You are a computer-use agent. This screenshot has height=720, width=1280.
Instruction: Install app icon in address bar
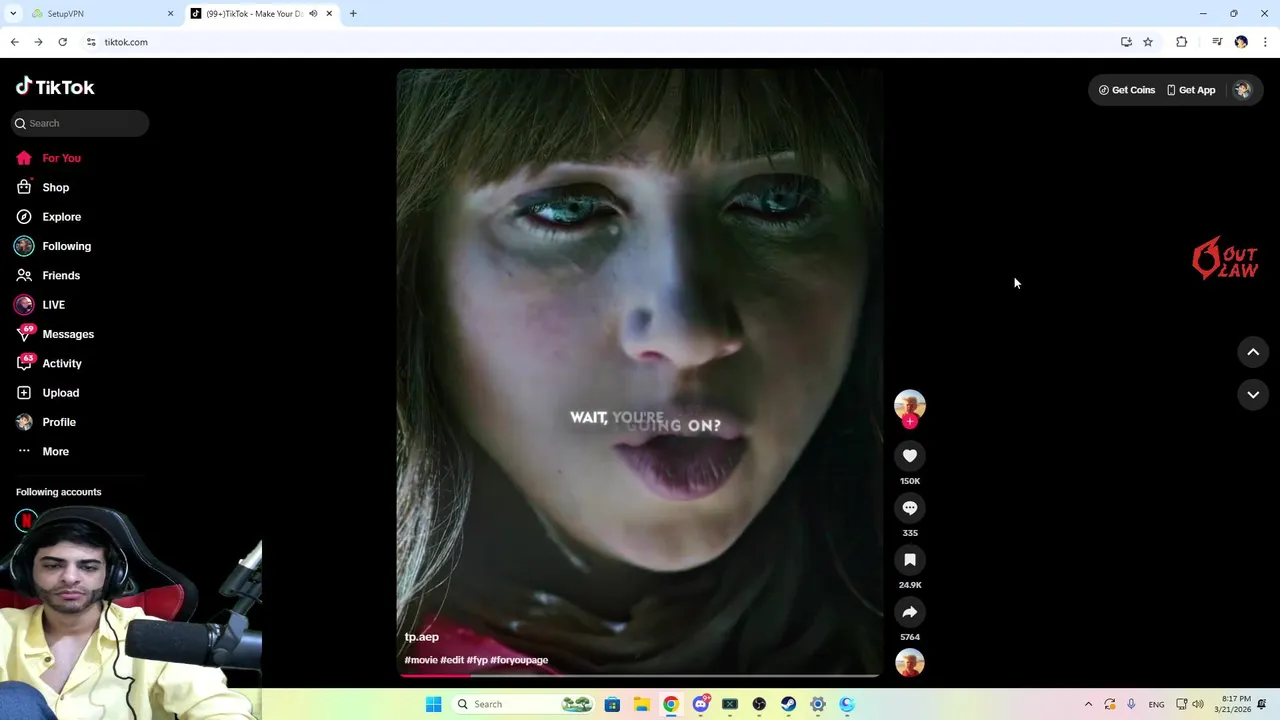click(1126, 42)
